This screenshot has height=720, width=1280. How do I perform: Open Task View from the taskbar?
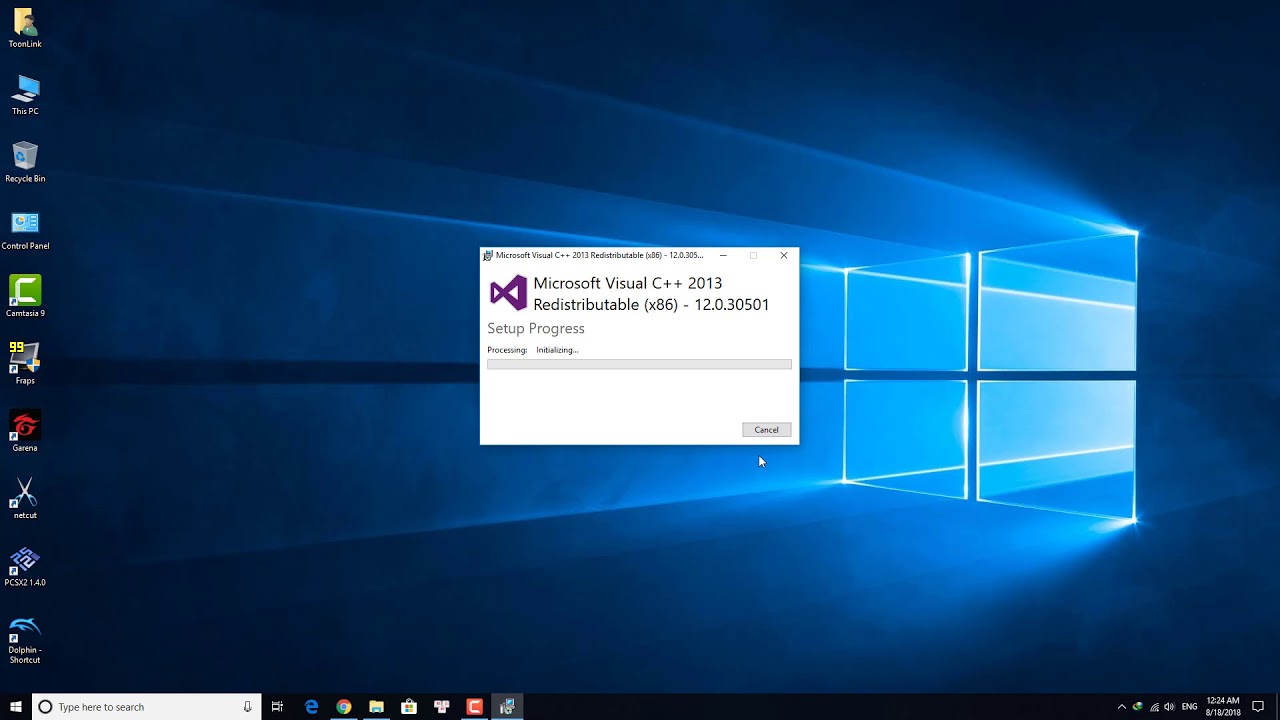pos(277,707)
